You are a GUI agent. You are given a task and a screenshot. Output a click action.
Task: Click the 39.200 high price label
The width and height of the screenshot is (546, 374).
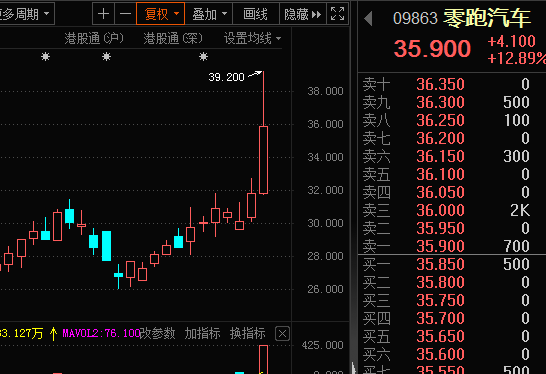pos(226,77)
